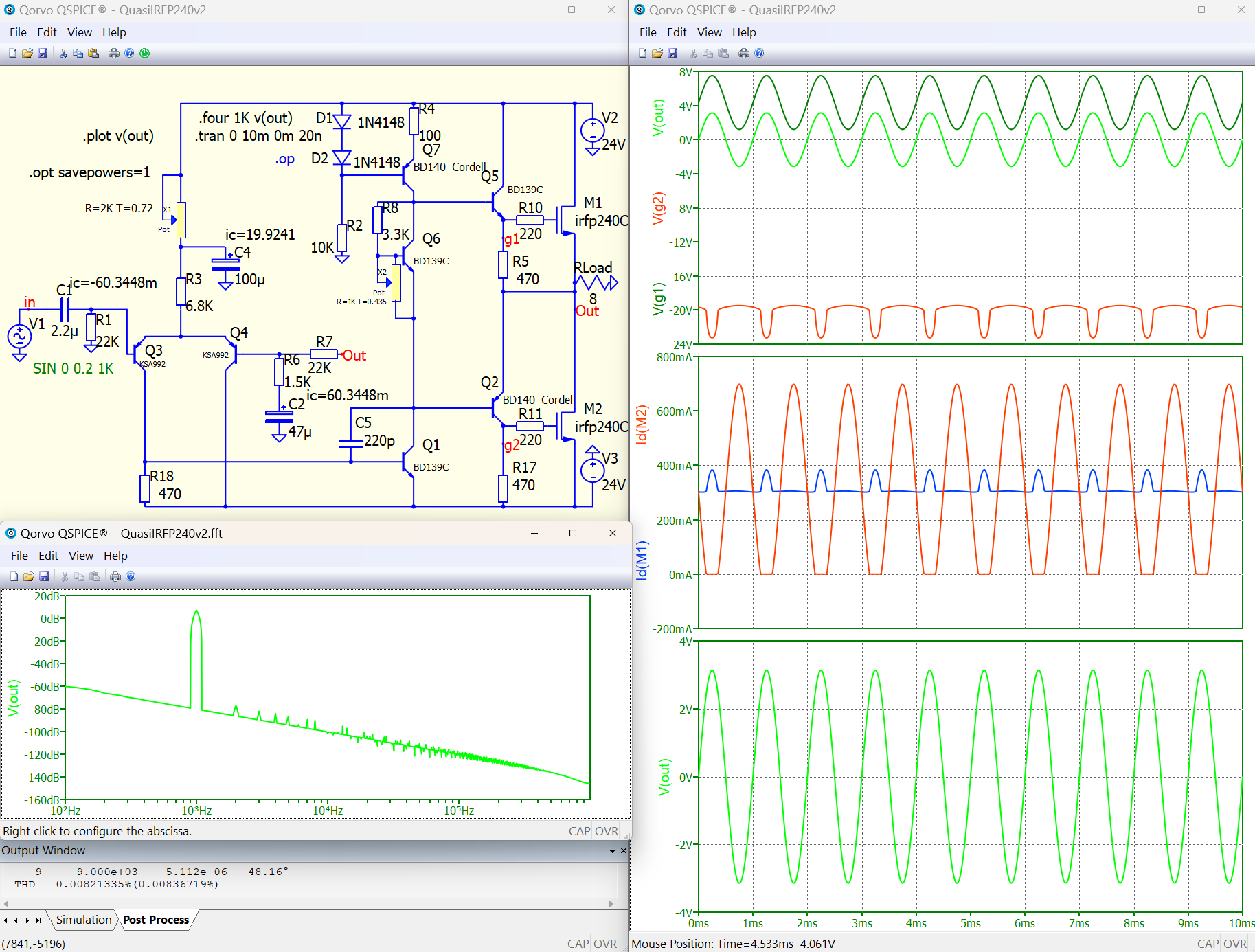
Task: Click the V(g2) trace label
Action: click(658, 209)
